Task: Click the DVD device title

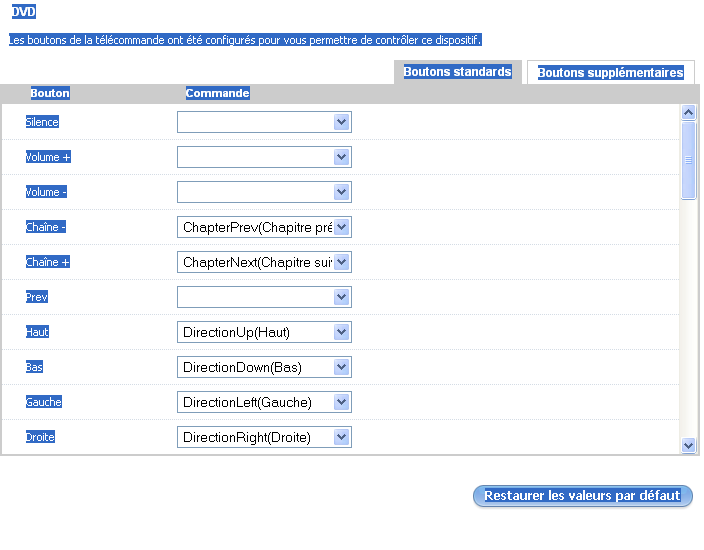Action: pos(23,12)
